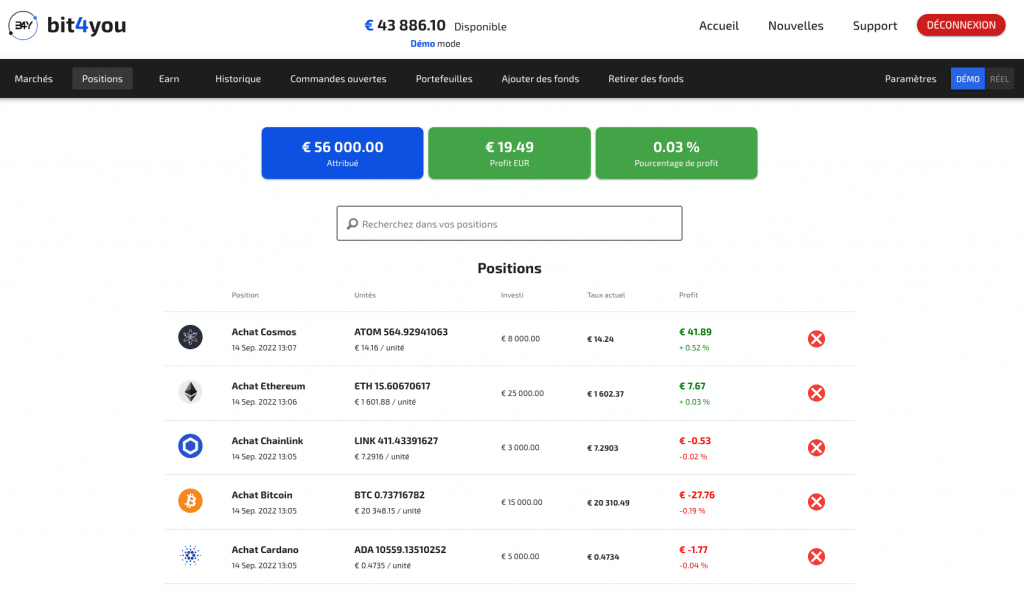The width and height of the screenshot is (1024, 595).
Task: Close the Bitcoin position with red X
Action: [816, 502]
